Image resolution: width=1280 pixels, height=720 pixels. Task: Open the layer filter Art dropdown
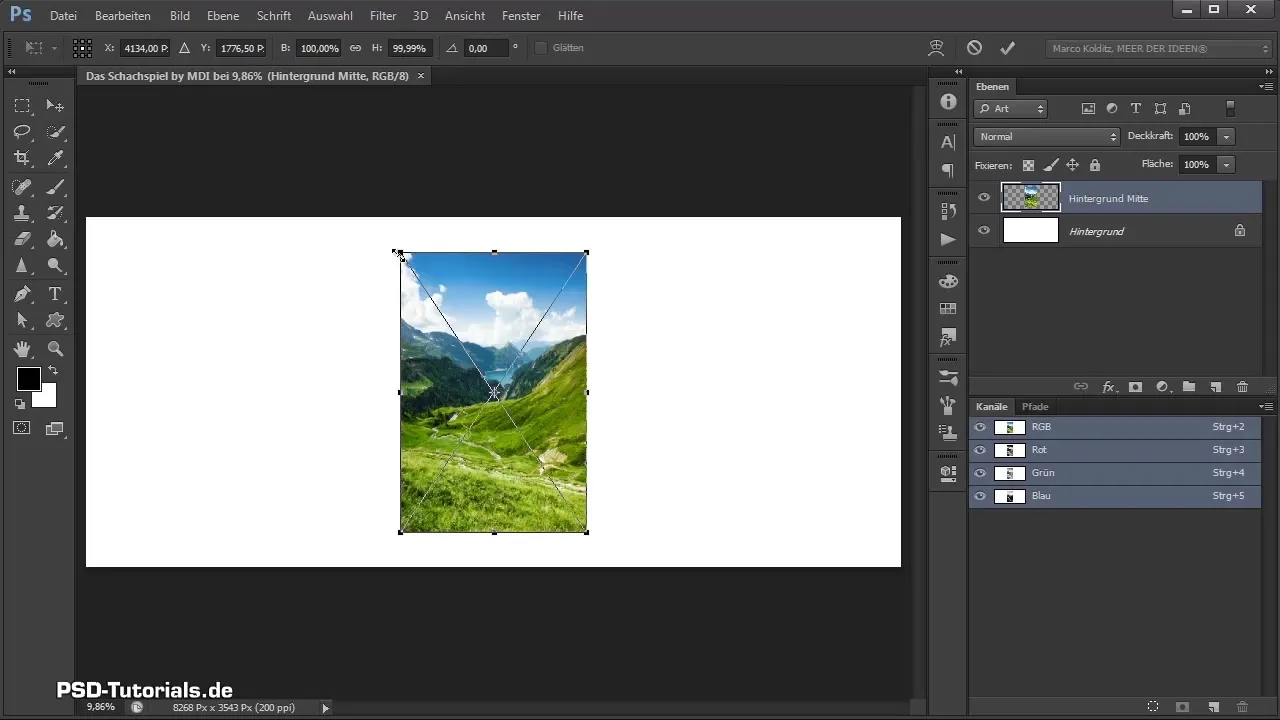coord(1011,109)
